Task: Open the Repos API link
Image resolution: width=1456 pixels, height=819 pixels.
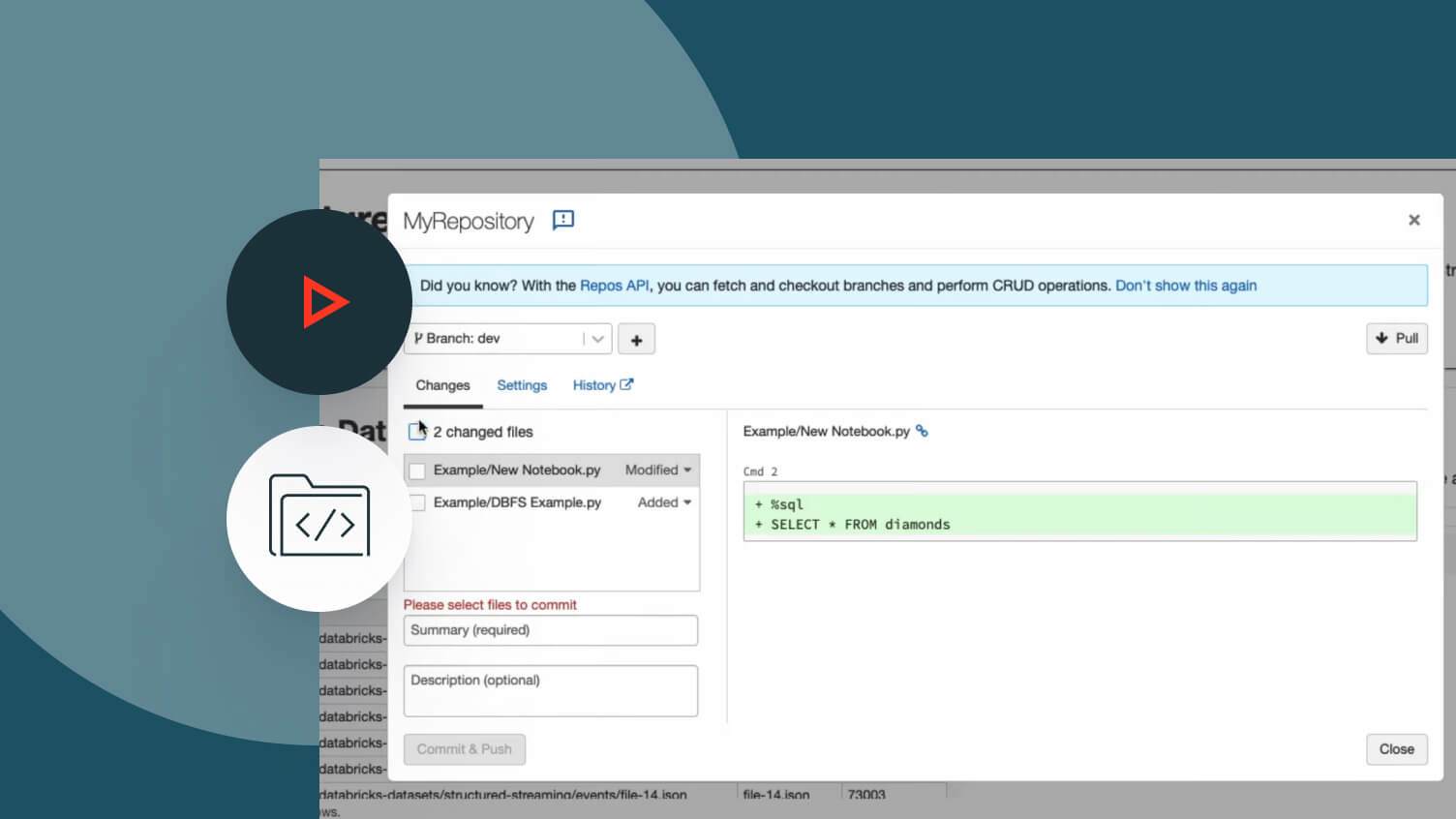Action: click(615, 286)
